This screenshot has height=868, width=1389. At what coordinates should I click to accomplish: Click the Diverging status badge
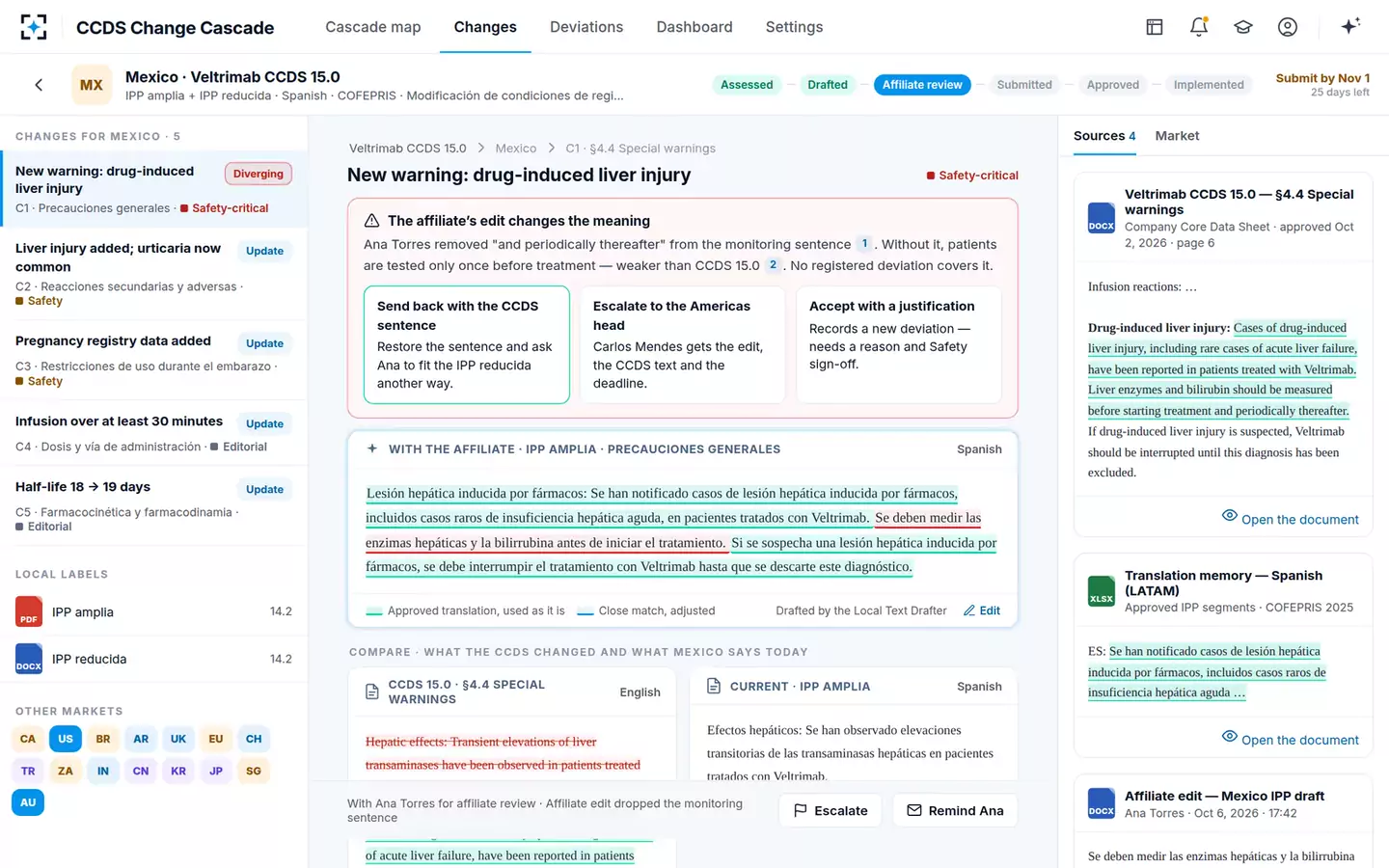pos(259,174)
